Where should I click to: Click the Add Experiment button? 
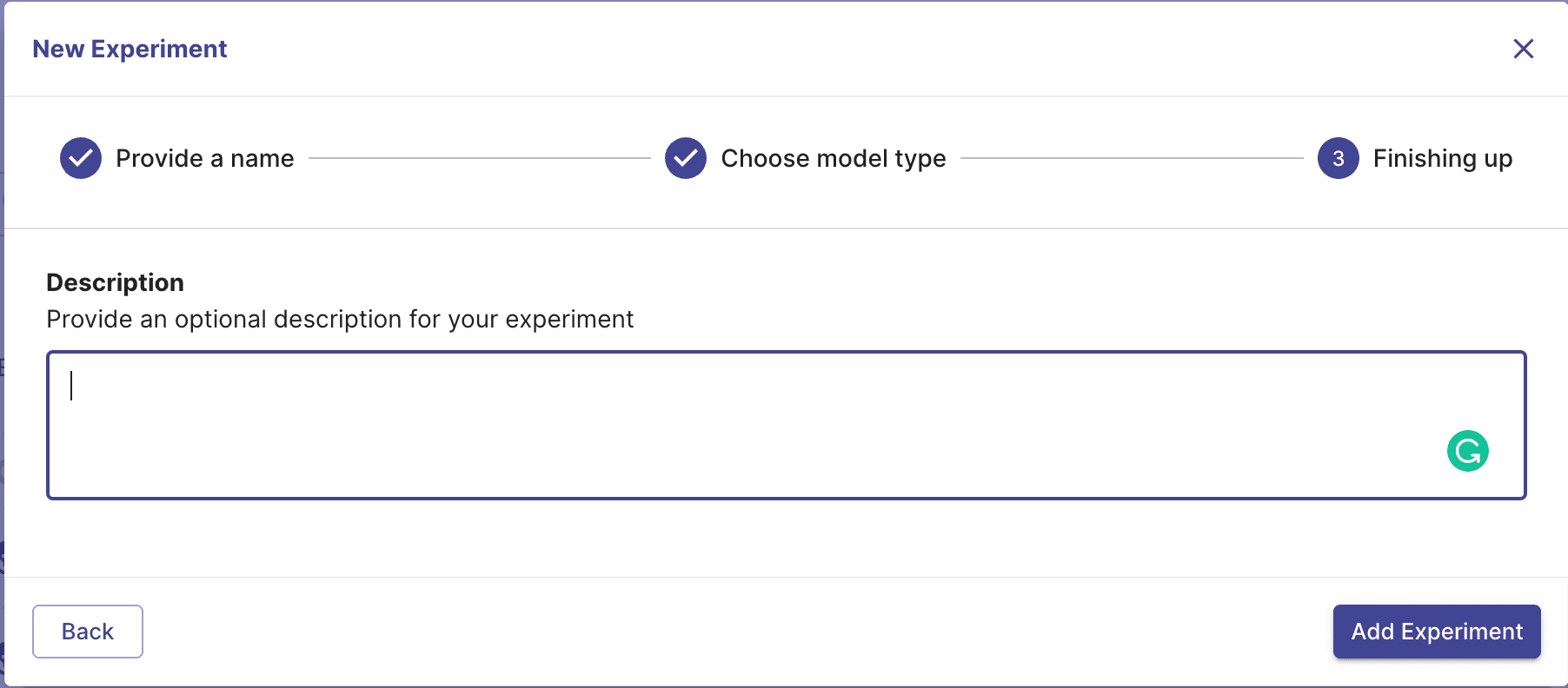coord(1437,632)
